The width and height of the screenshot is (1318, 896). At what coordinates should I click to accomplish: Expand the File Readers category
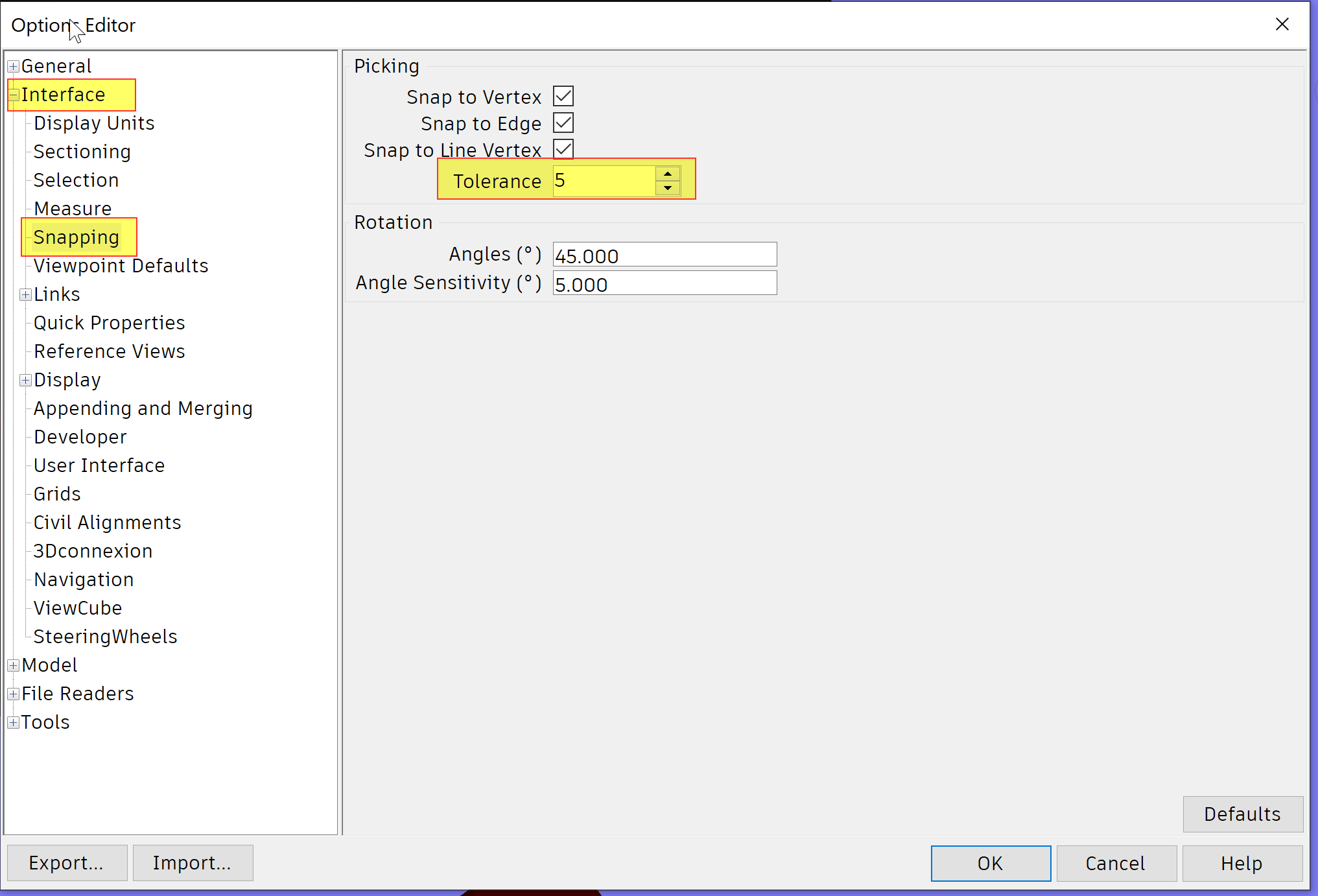click(12, 693)
